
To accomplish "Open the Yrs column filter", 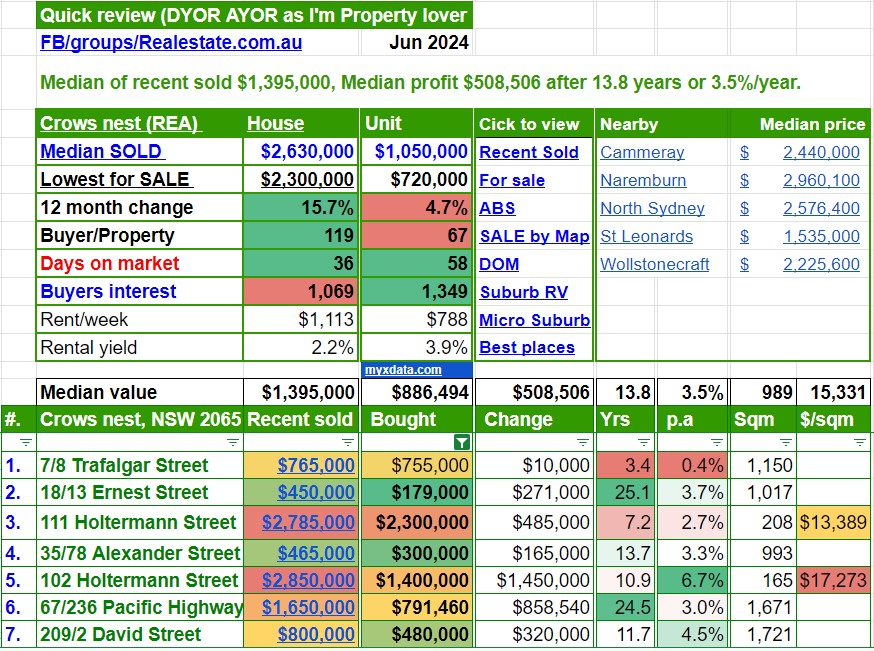I will tap(646, 442).
